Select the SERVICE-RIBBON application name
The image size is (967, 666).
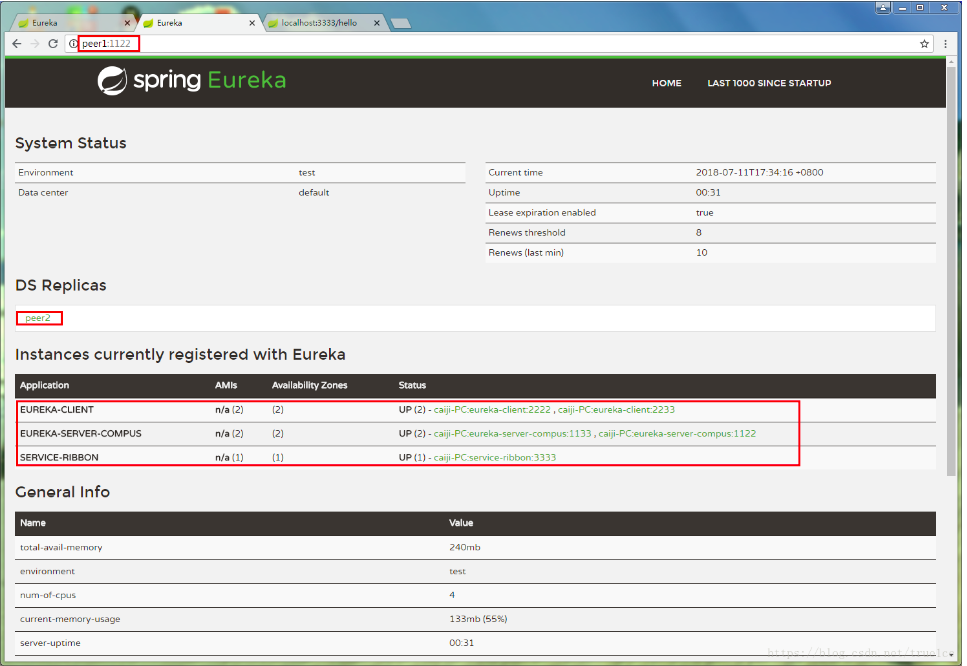59,458
